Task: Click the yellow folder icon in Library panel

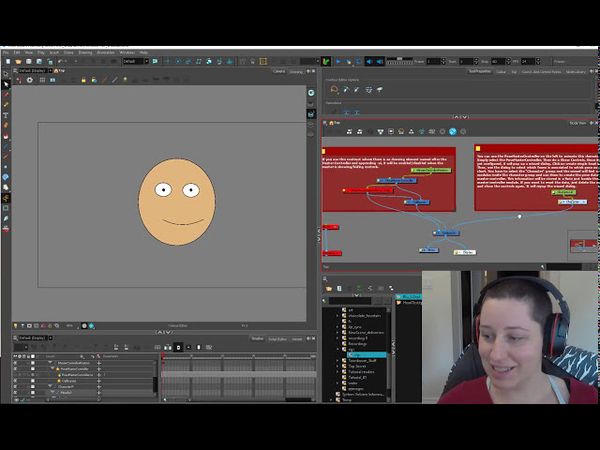Action: point(328,288)
